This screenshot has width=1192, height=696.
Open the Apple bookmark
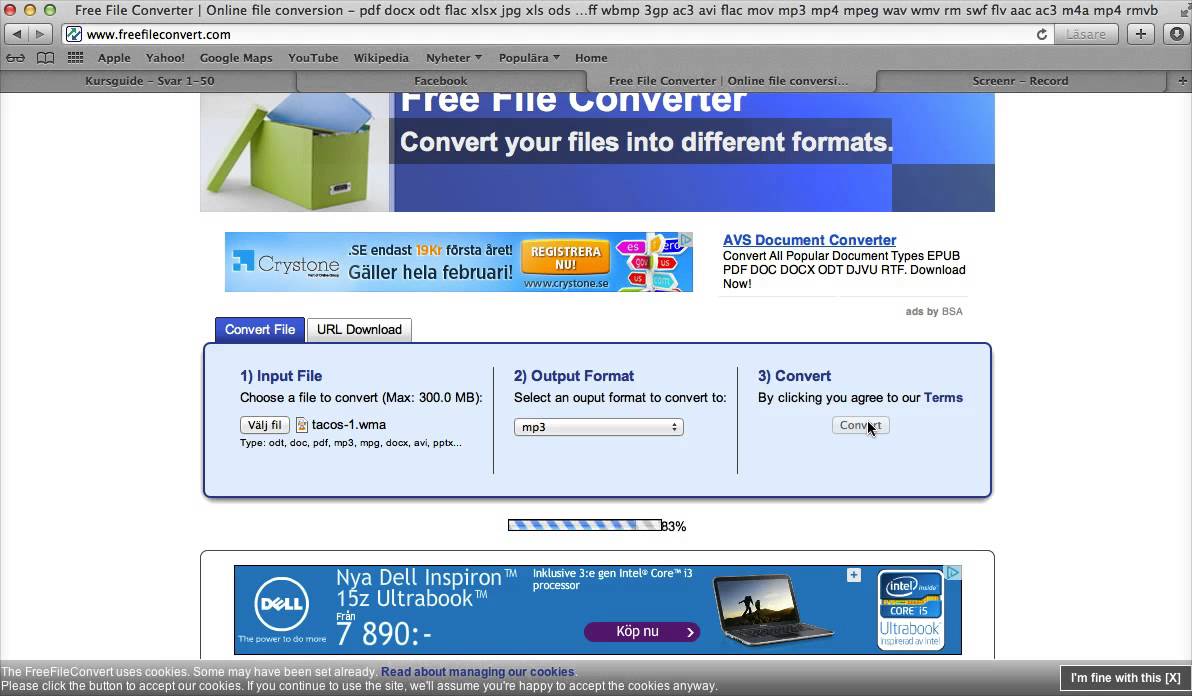point(114,58)
